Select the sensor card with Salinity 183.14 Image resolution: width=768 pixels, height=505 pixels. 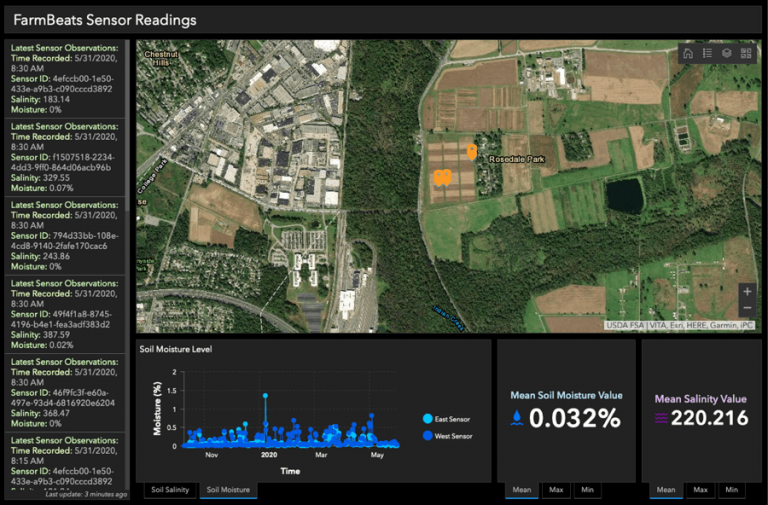[65, 79]
